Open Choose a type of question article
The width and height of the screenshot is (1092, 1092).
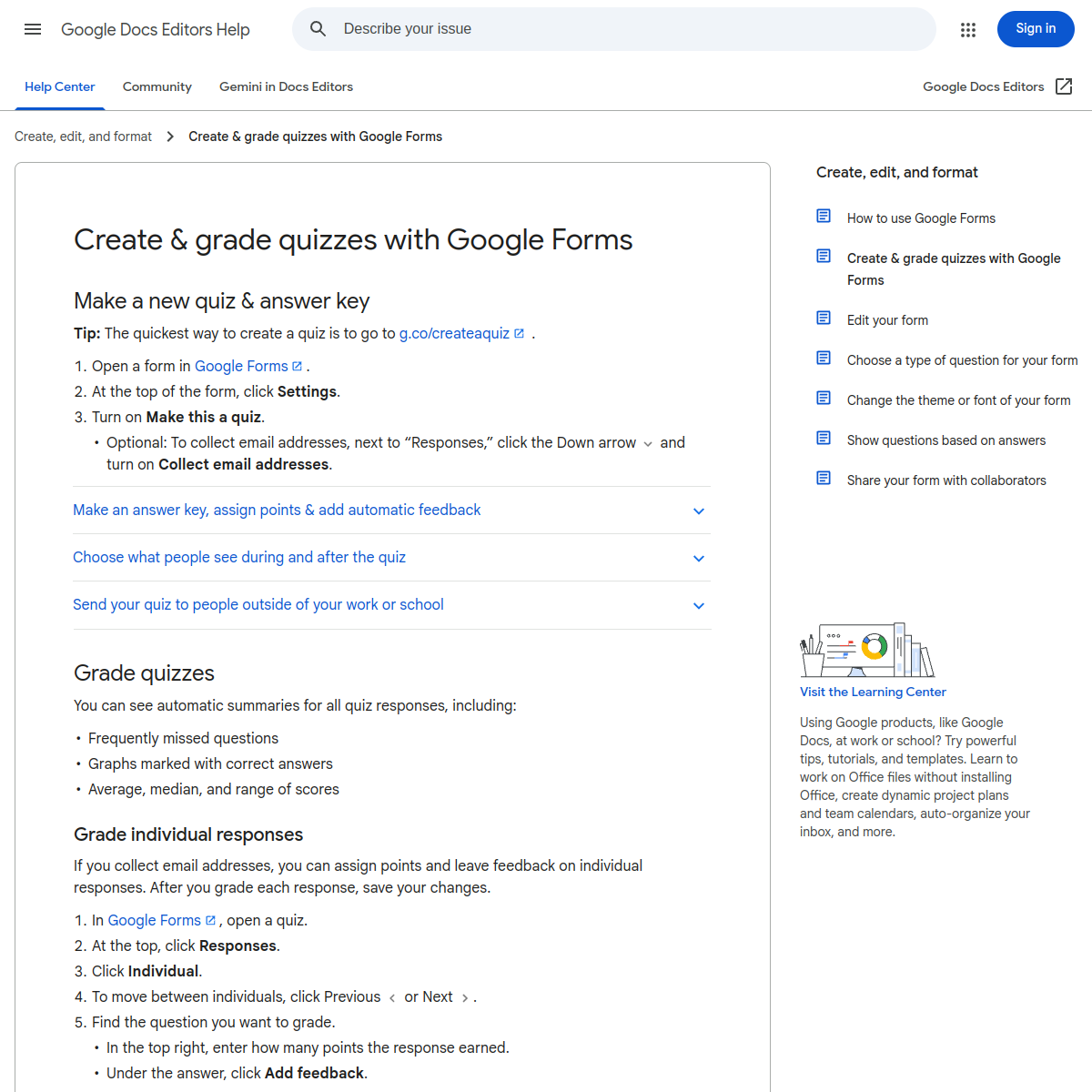(962, 360)
